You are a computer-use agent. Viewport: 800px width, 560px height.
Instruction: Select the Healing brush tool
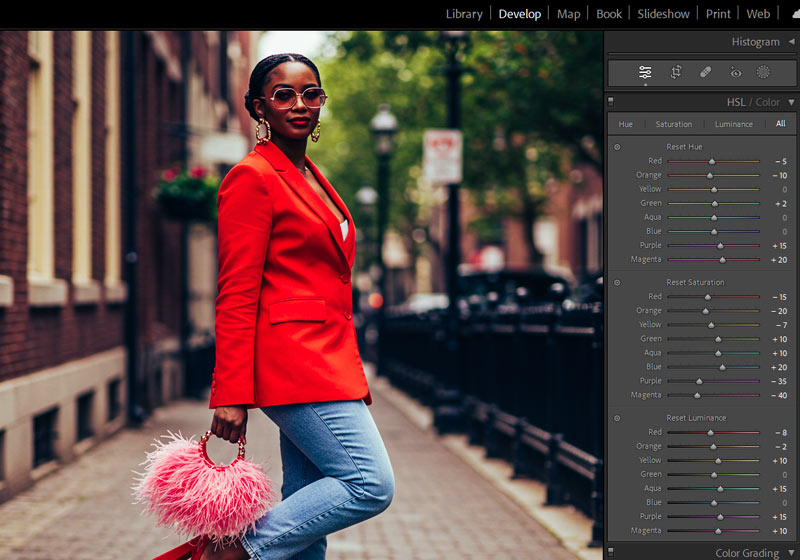(x=706, y=72)
